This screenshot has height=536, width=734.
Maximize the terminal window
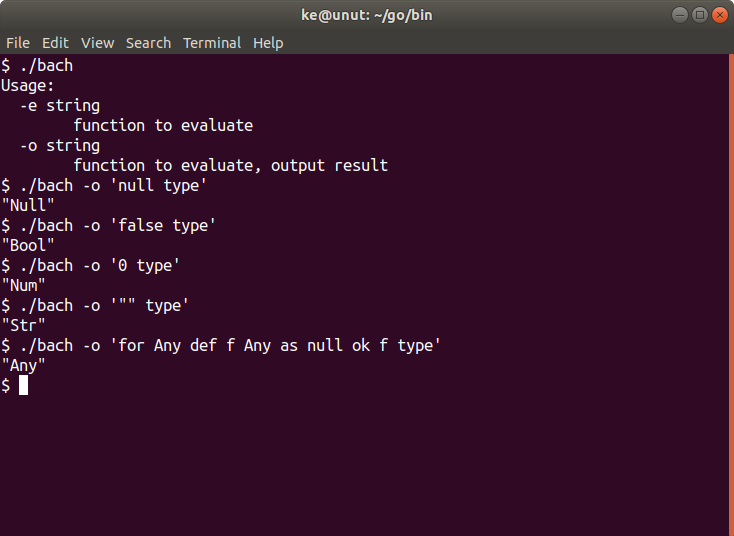click(699, 15)
